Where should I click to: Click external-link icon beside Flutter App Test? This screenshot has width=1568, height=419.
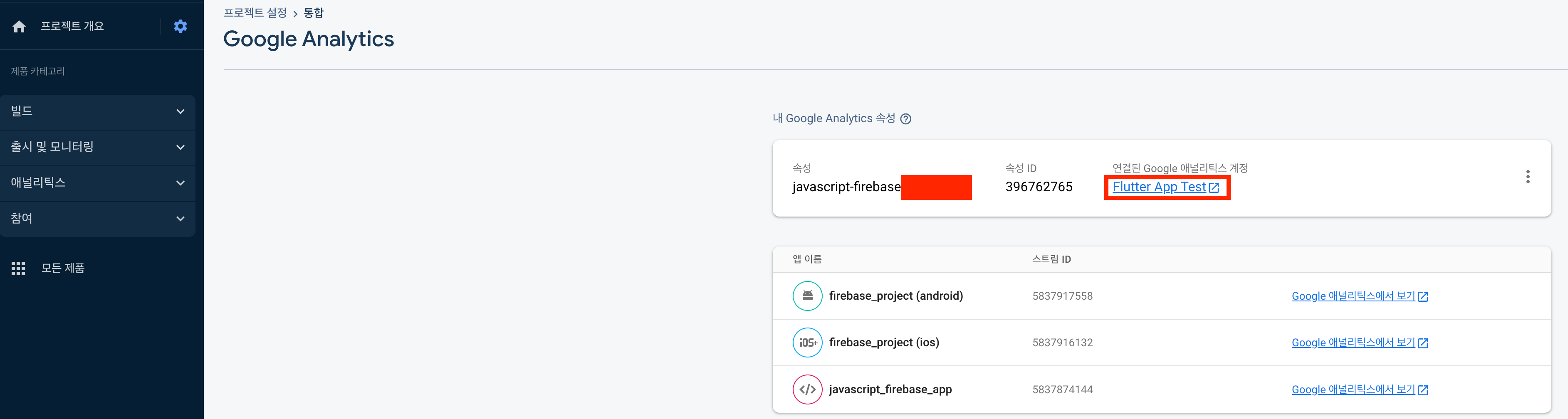(x=1214, y=187)
